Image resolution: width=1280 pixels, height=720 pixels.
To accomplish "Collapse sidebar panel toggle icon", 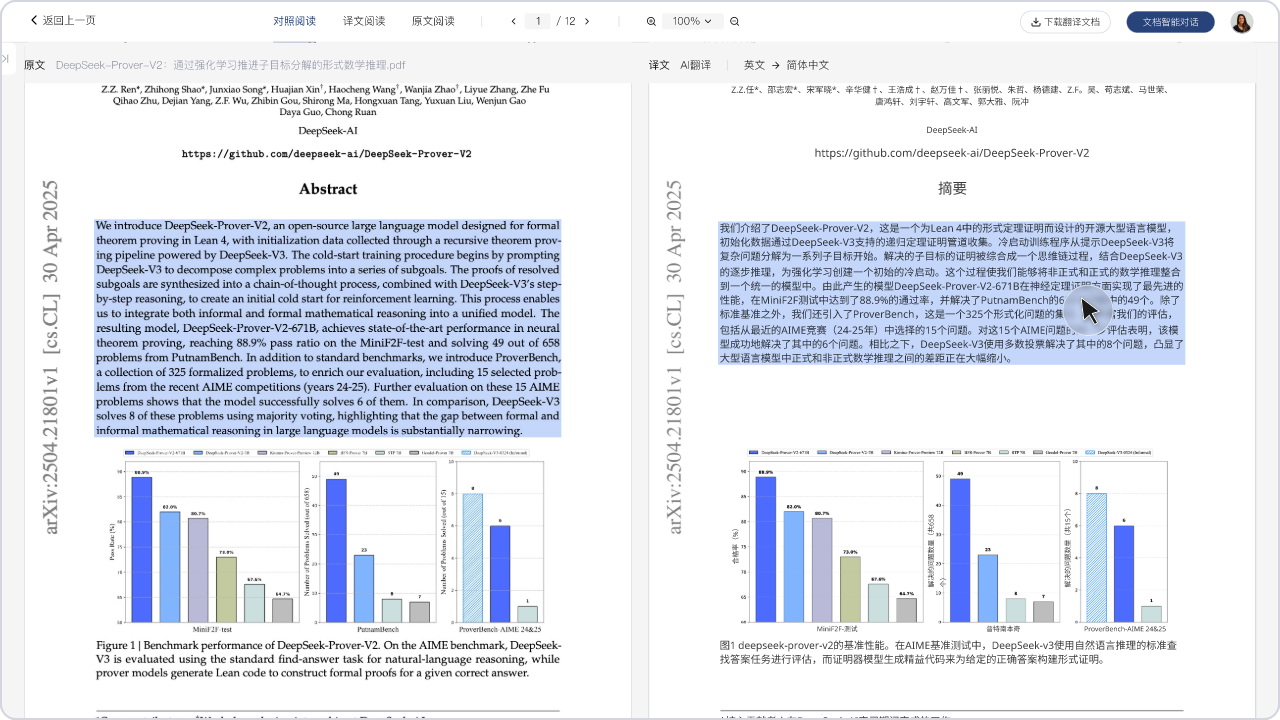I will tap(5, 59).
